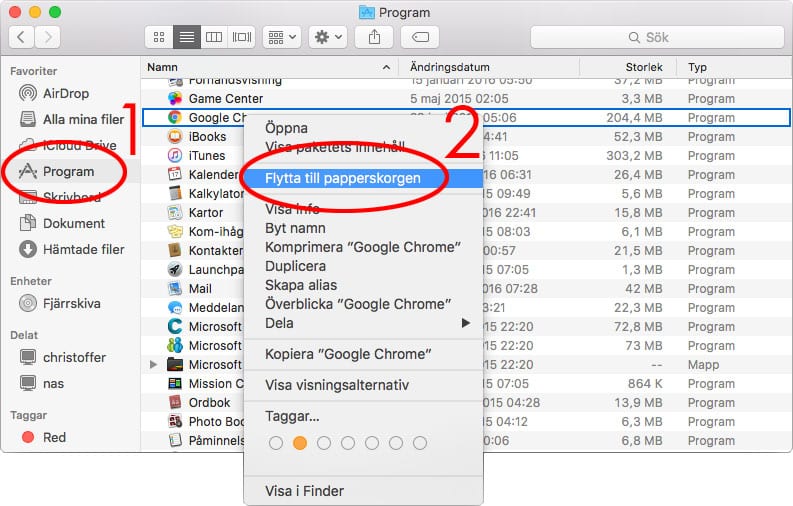Select the iTunes app icon
The height and width of the screenshot is (506, 793).
click(x=175, y=156)
